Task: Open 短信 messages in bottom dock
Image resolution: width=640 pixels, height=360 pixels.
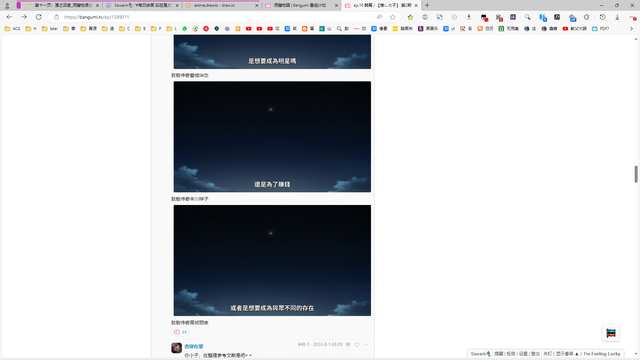Action: [511, 354]
